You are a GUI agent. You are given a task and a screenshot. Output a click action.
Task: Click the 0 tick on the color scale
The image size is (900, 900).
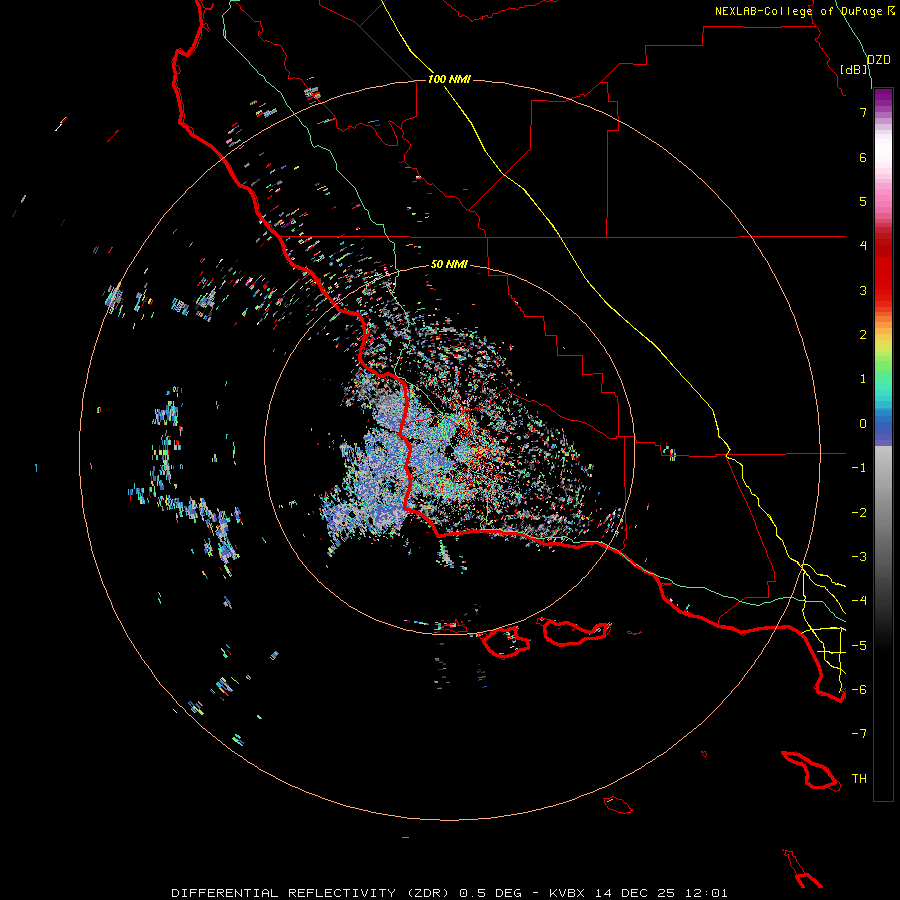pyautogui.click(x=863, y=424)
